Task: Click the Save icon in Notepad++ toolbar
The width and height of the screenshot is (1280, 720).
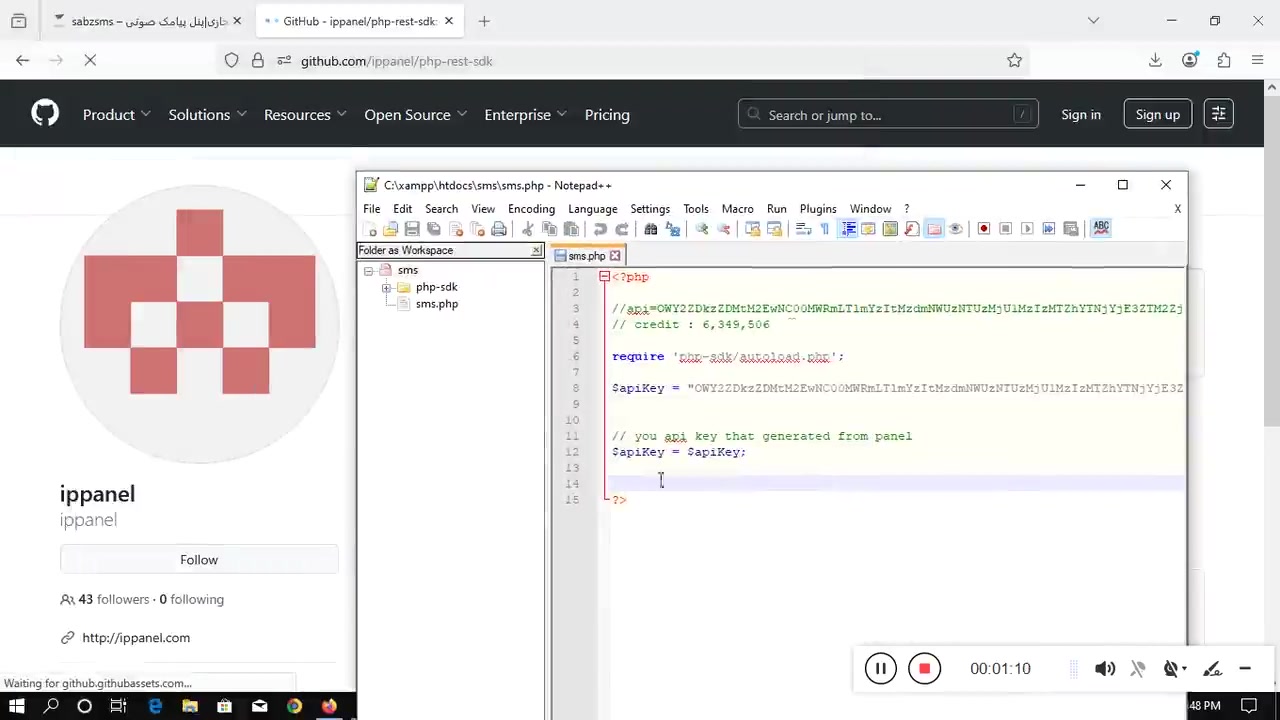Action: click(x=412, y=229)
